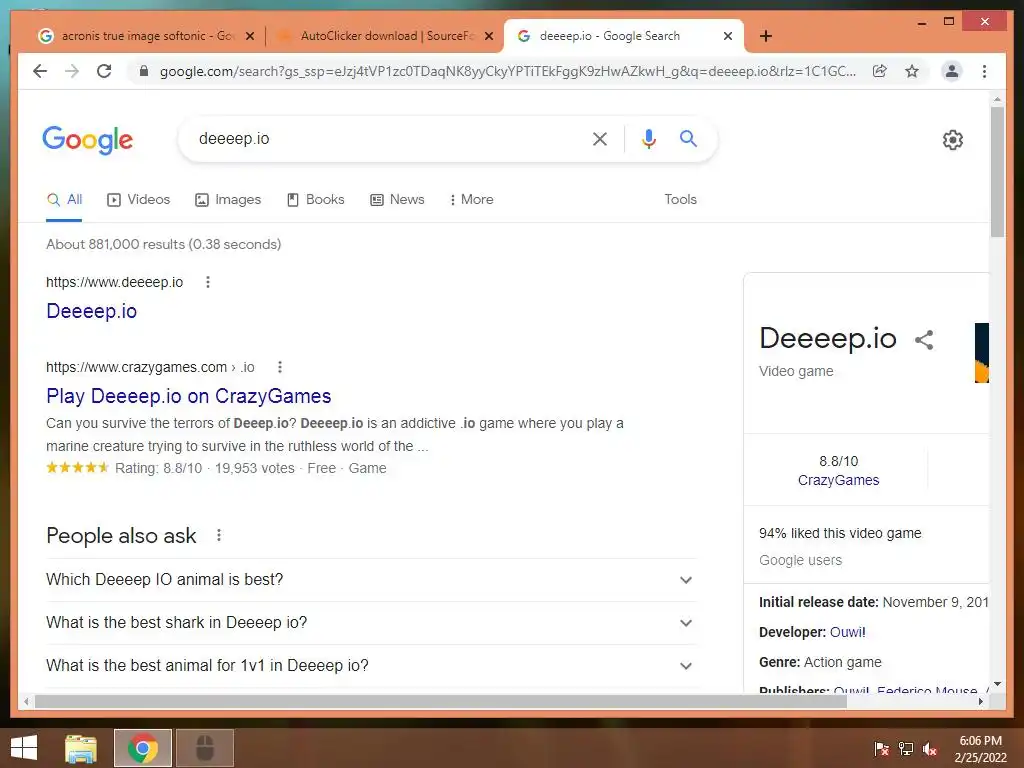Screen dimensions: 1024x768
Task: Switch to the AutoClicker download SourceForge tab
Action: [385, 37]
